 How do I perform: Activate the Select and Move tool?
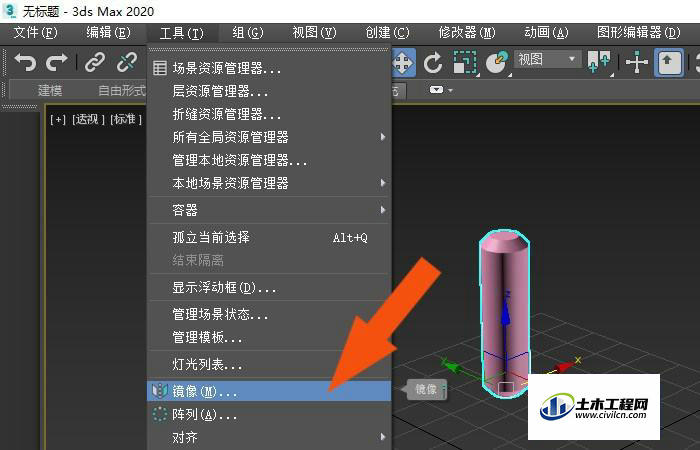pyautogui.click(x=403, y=62)
